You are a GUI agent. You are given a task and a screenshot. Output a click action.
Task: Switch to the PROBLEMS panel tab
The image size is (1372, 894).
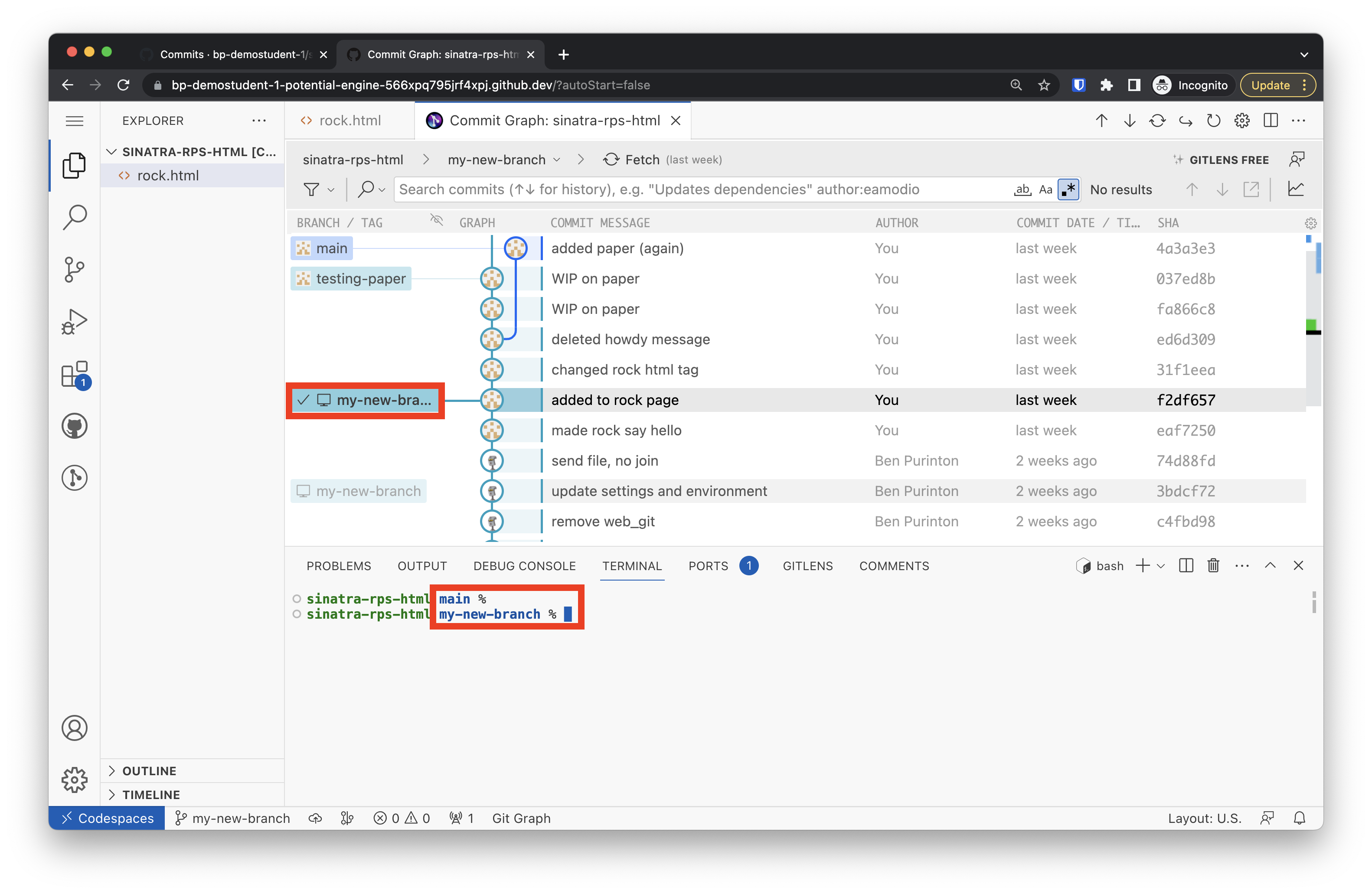tap(338, 565)
